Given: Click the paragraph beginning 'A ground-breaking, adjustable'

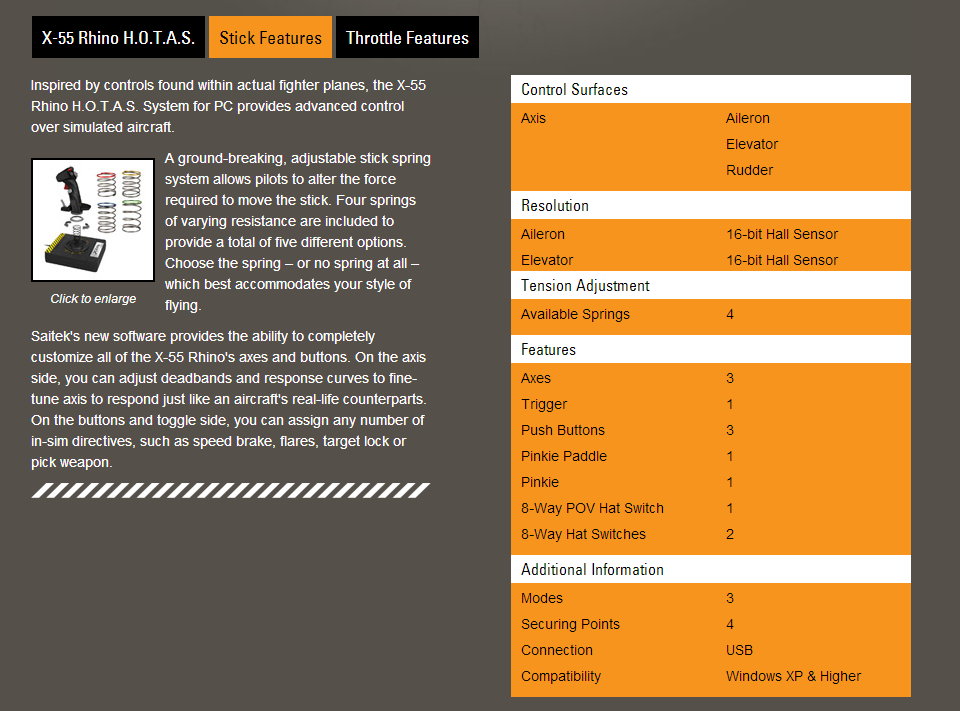Looking at the screenshot, I should (298, 231).
